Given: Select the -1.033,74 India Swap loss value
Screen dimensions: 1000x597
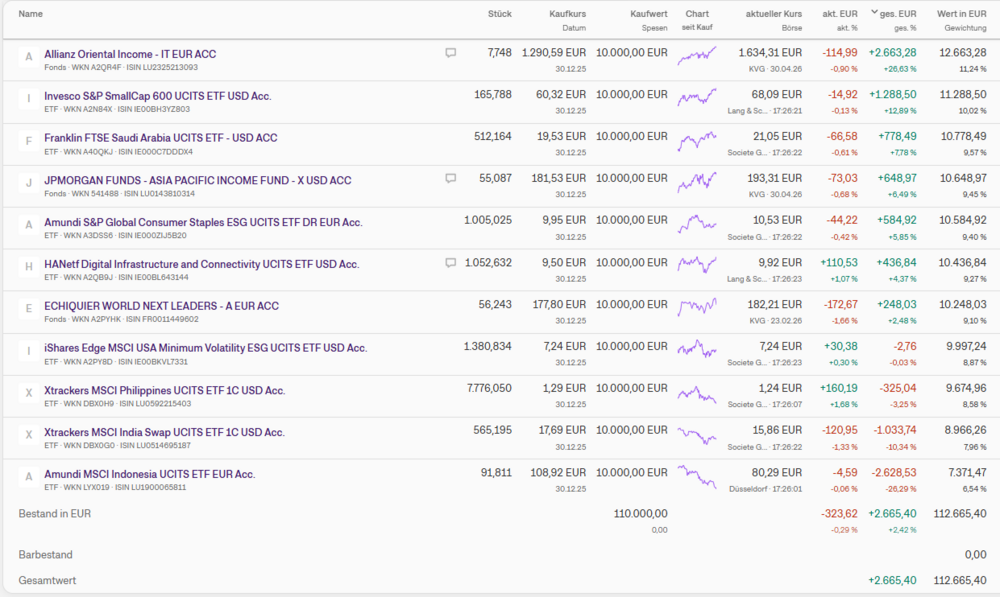Looking at the screenshot, I should click(x=894, y=430).
